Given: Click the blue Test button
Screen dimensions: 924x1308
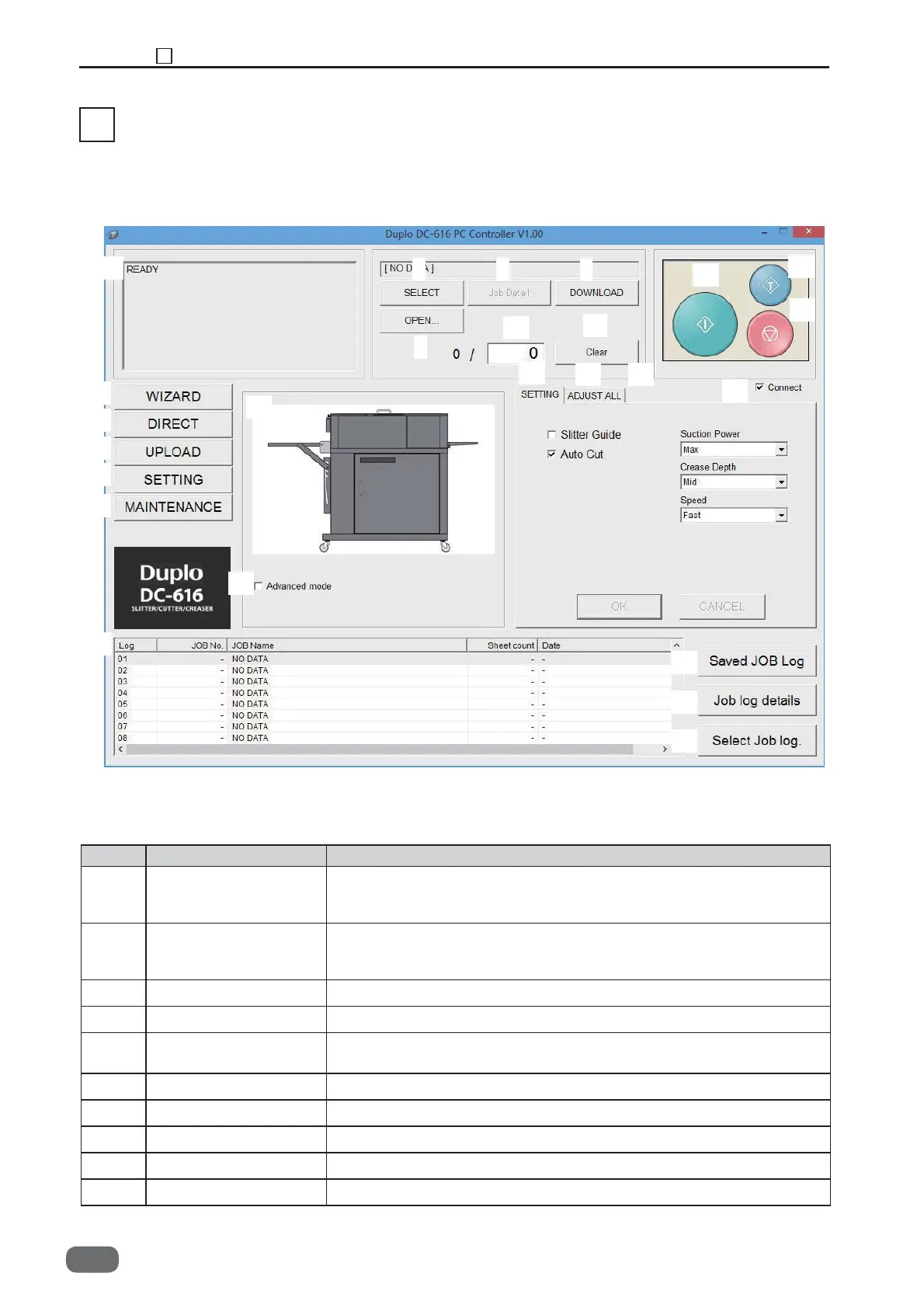Looking at the screenshot, I should 770,285.
